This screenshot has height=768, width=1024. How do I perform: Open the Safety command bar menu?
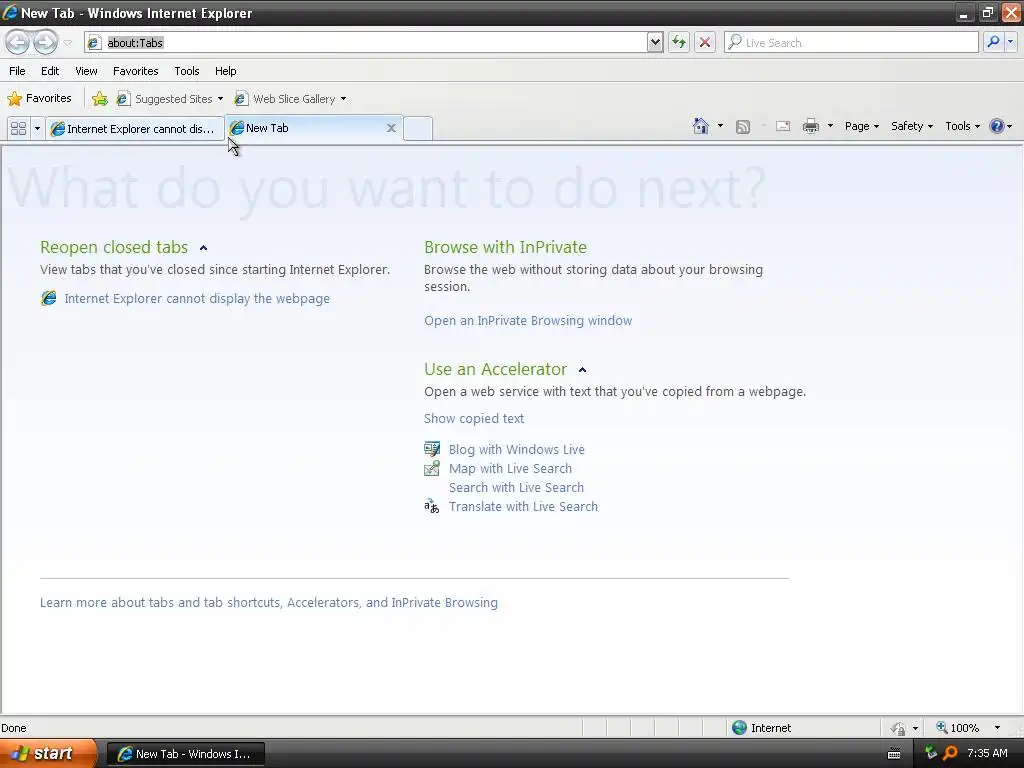(x=912, y=126)
